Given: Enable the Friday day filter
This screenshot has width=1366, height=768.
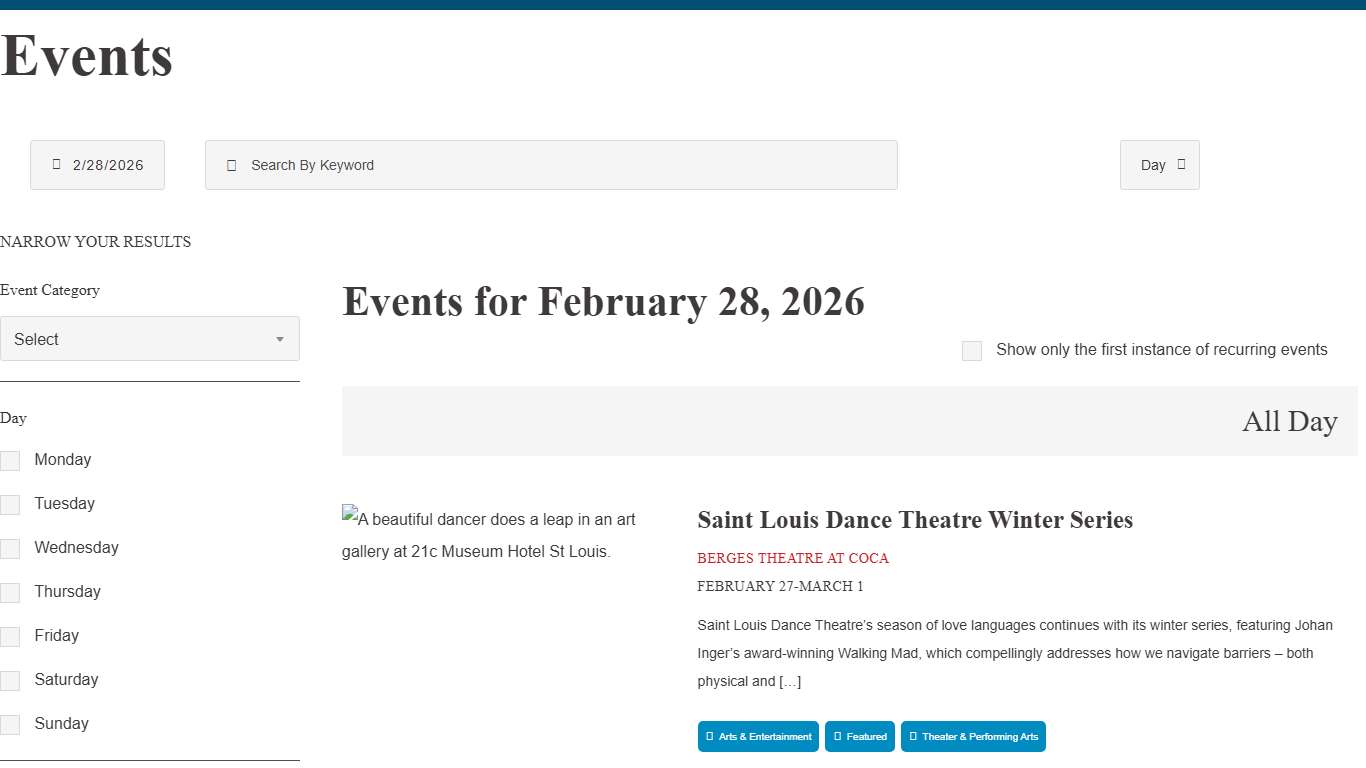Looking at the screenshot, I should click(10, 636).
